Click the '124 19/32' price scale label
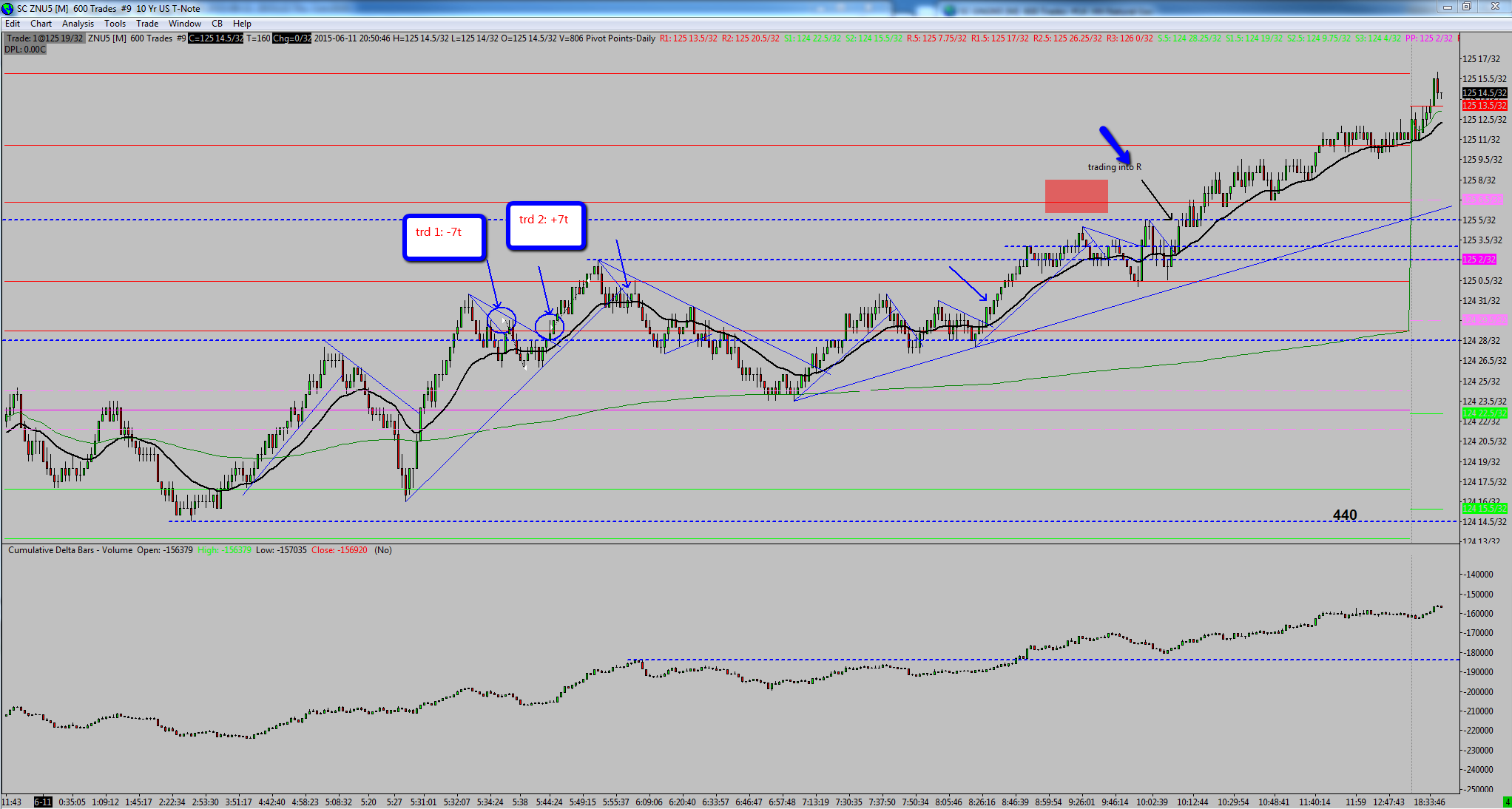This screenshot has height=809, width=1512. (1481, 462)
